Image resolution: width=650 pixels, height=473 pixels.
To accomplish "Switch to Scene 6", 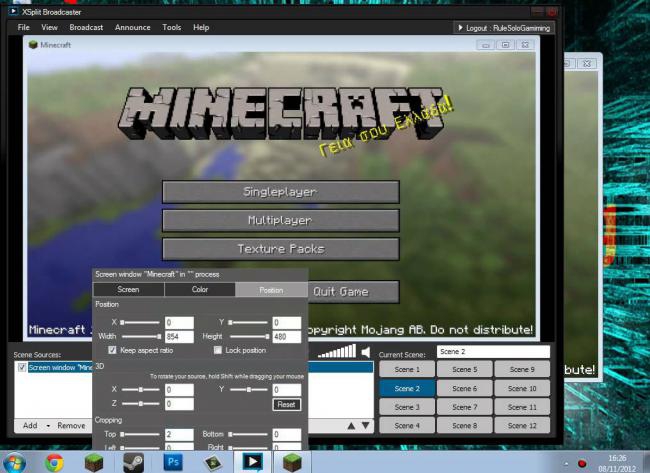I will coord(465,388).
